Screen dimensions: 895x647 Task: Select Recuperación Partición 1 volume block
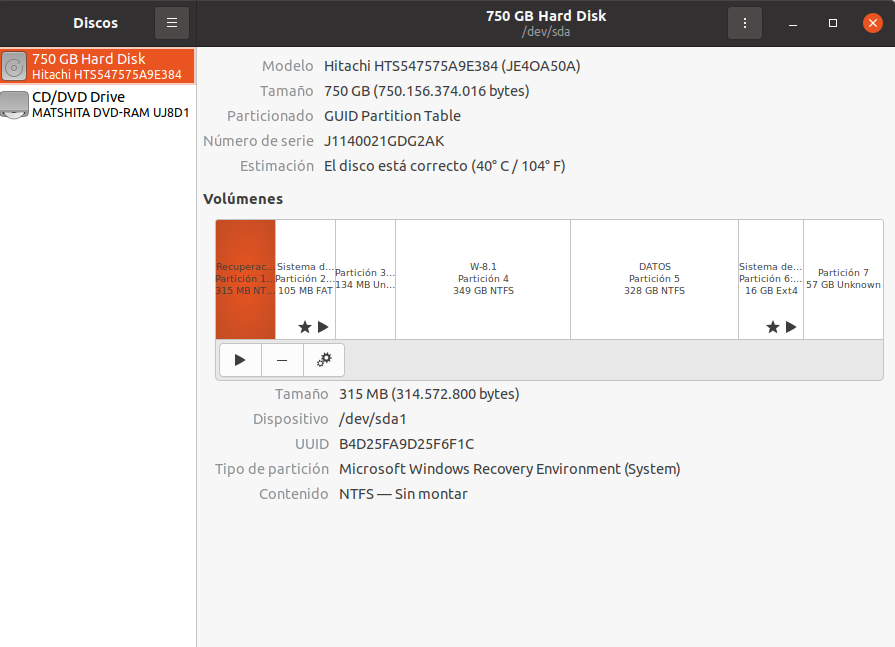point(245,279)
